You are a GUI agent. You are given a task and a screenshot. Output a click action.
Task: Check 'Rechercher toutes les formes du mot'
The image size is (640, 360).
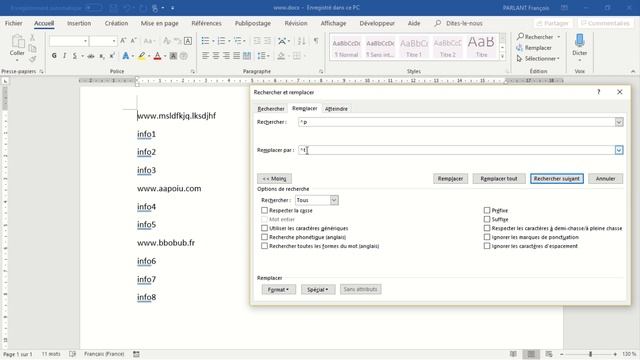[x=264, y=246]
